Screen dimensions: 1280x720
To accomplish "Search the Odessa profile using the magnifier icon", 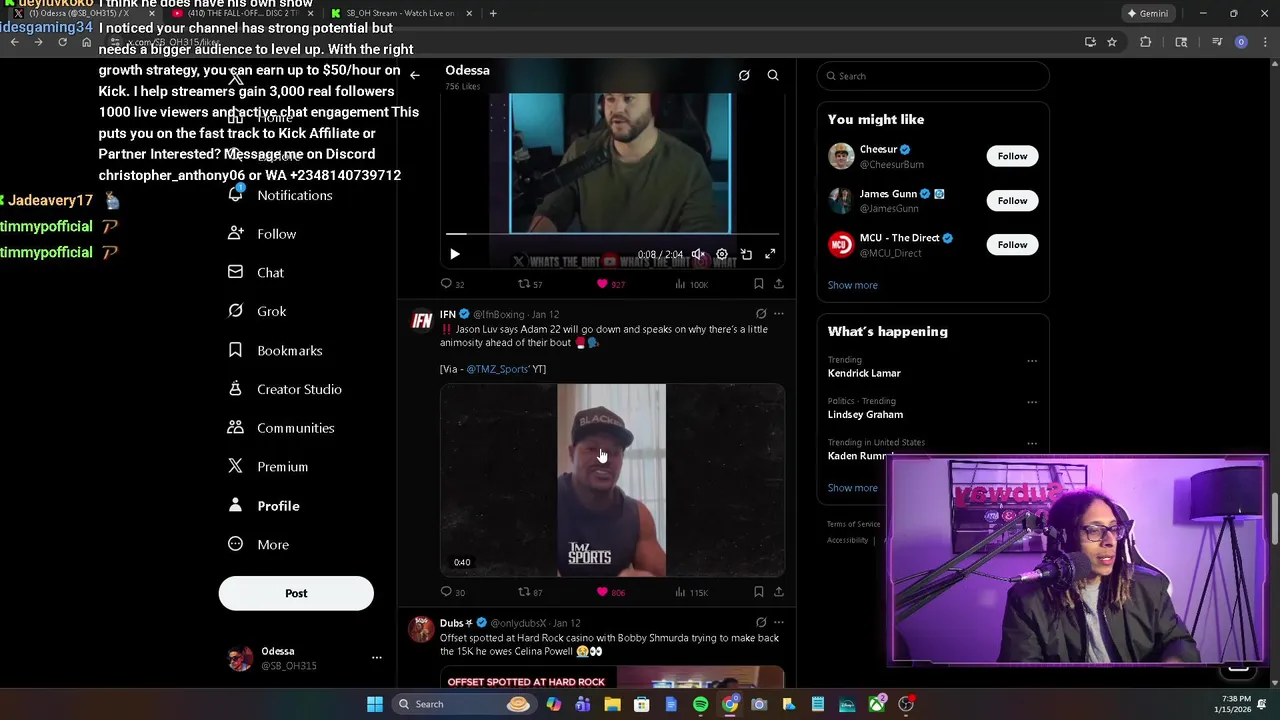I will (773, 75).
